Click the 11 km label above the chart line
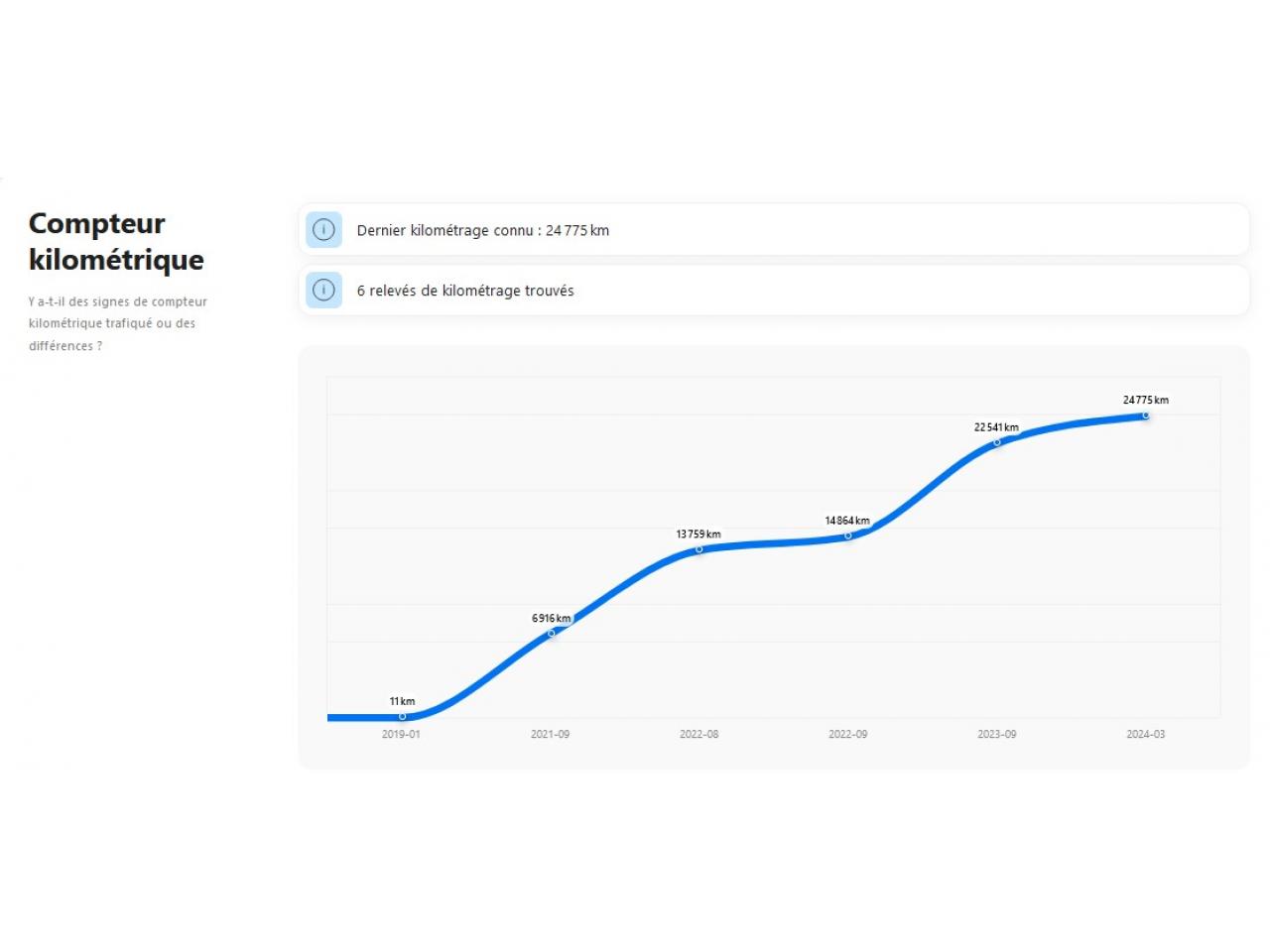This screenshot has width=1270, height=952. [x=402, y=701]
